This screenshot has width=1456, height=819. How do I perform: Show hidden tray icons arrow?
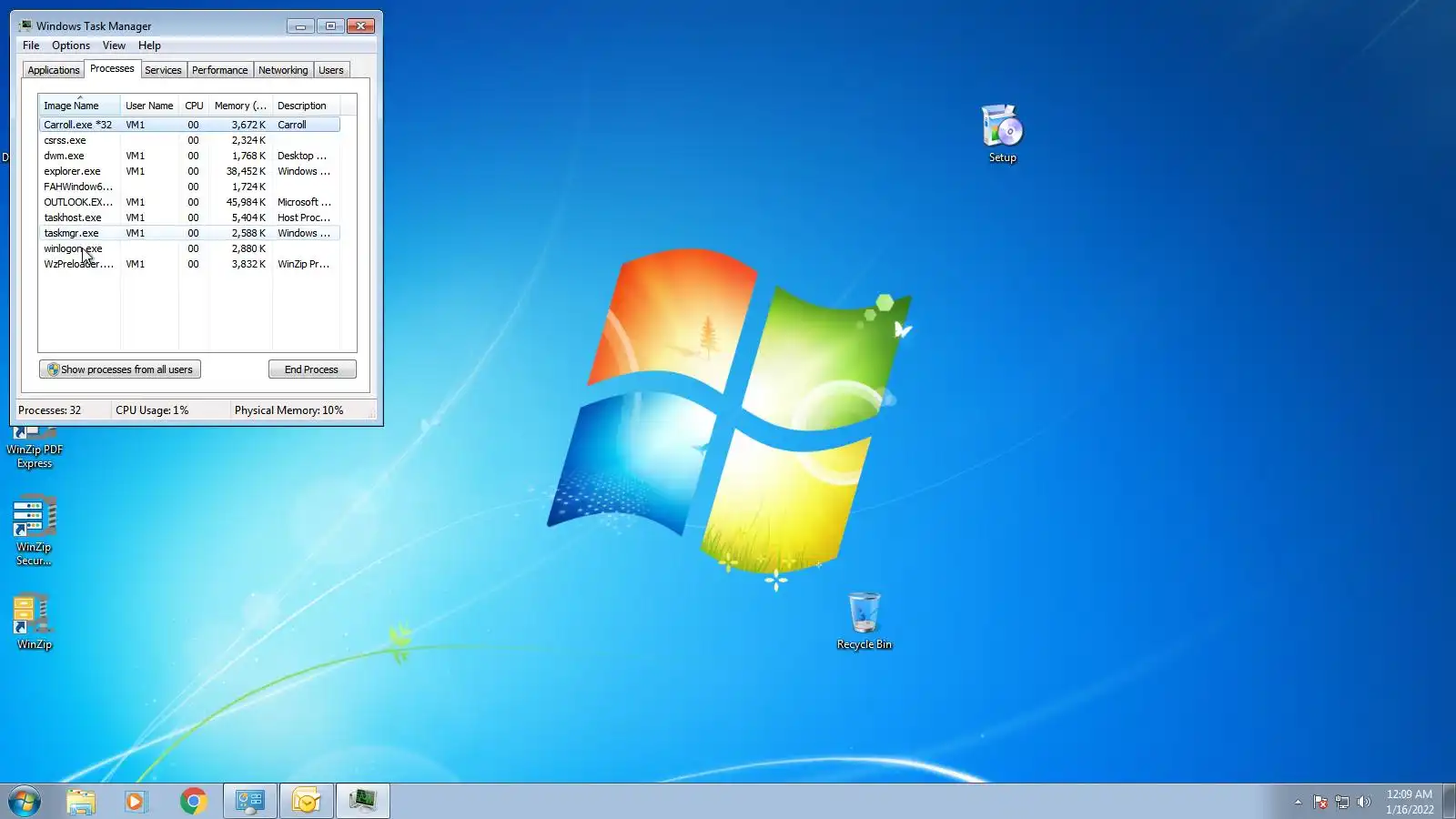pyautogui.click(x=1298, y=802)
